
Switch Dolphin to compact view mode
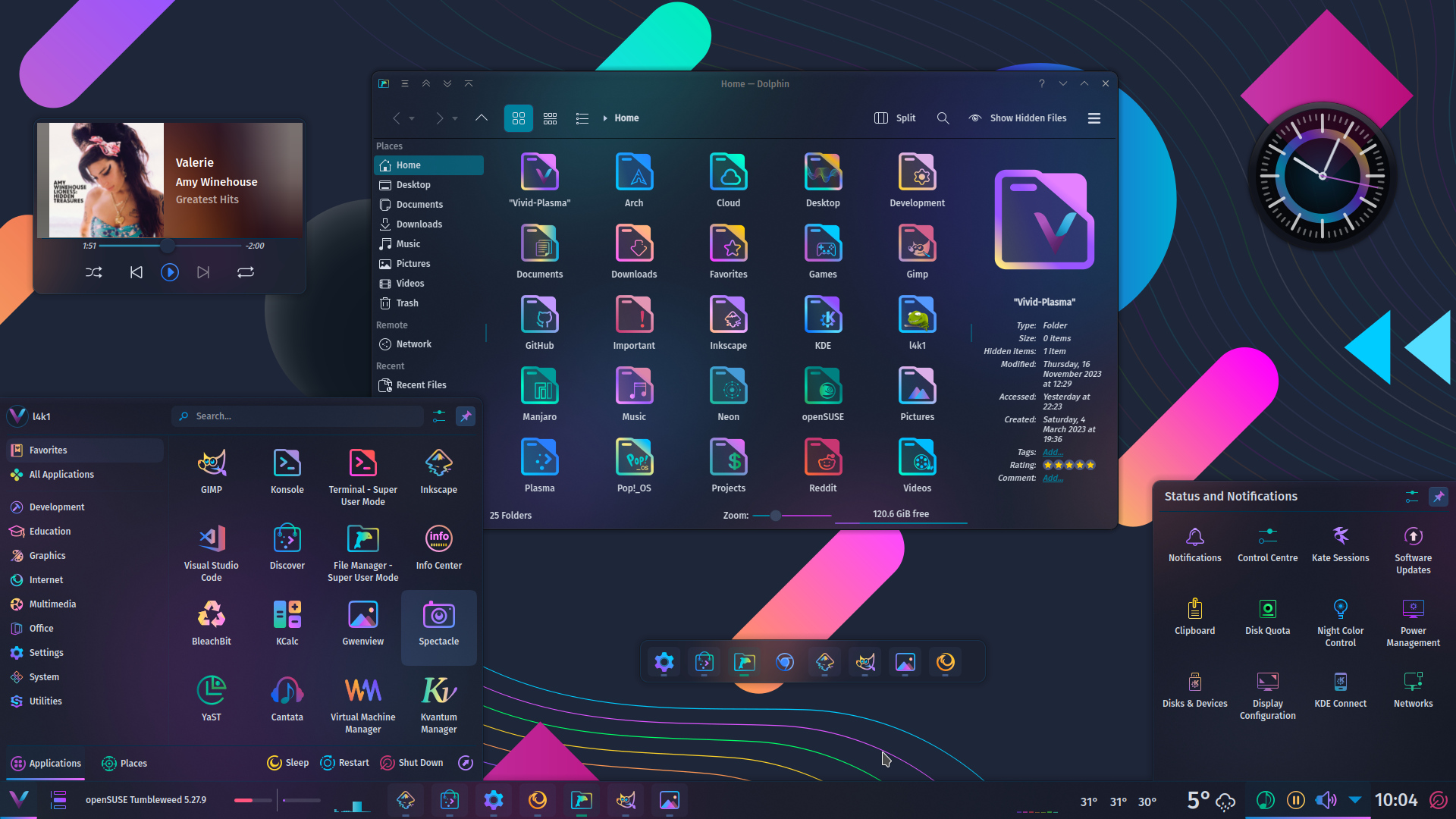(x=551, y=118)
